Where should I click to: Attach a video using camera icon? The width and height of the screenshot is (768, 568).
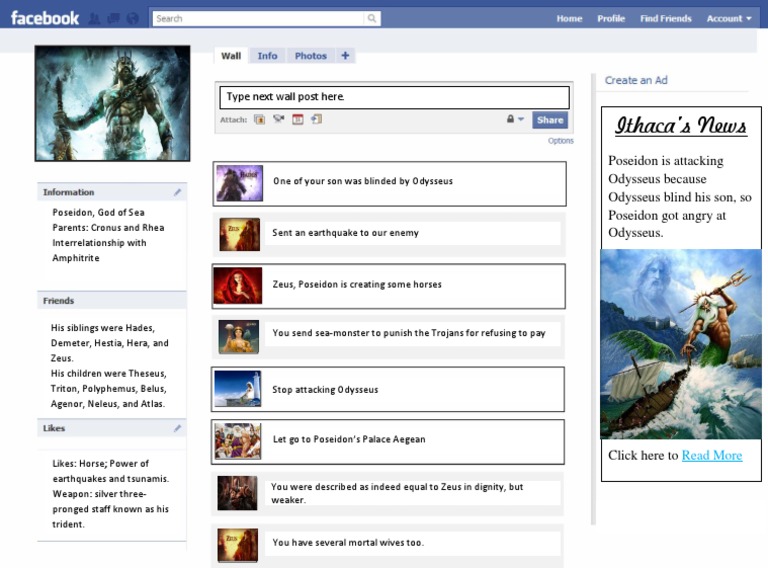[279, 119]
